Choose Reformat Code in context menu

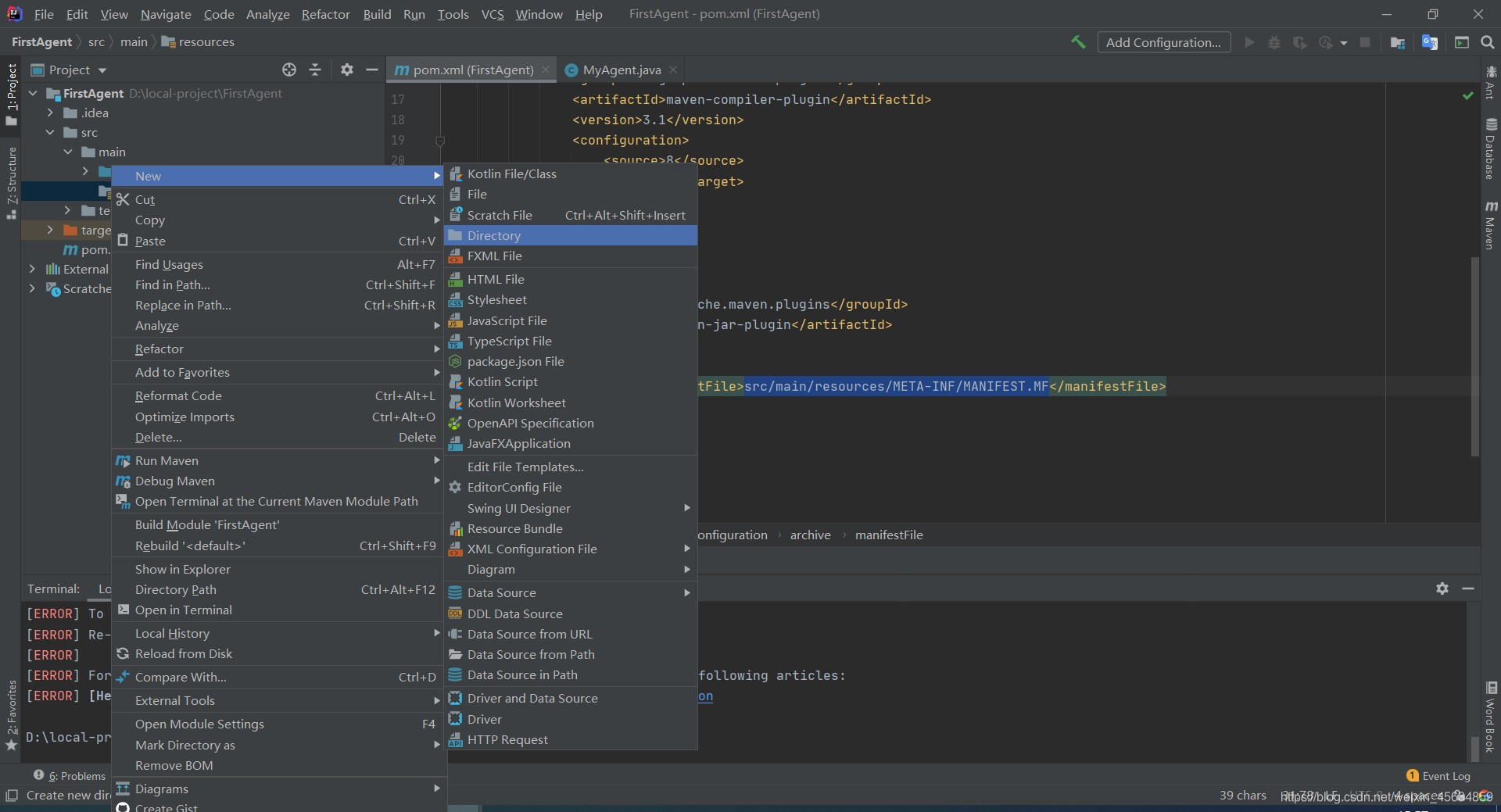278,395
